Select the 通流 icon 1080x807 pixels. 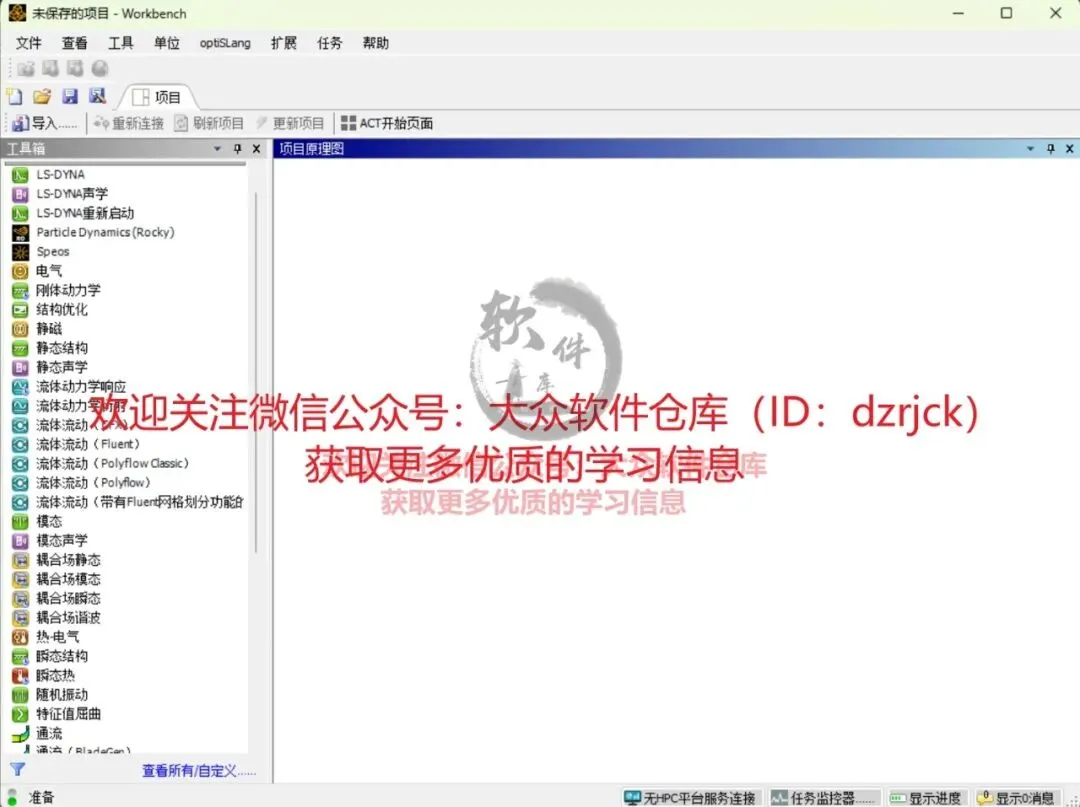(x=20, y=734)
